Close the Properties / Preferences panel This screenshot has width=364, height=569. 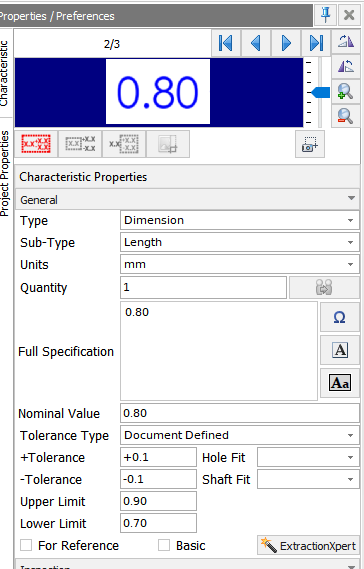[349, 15]
